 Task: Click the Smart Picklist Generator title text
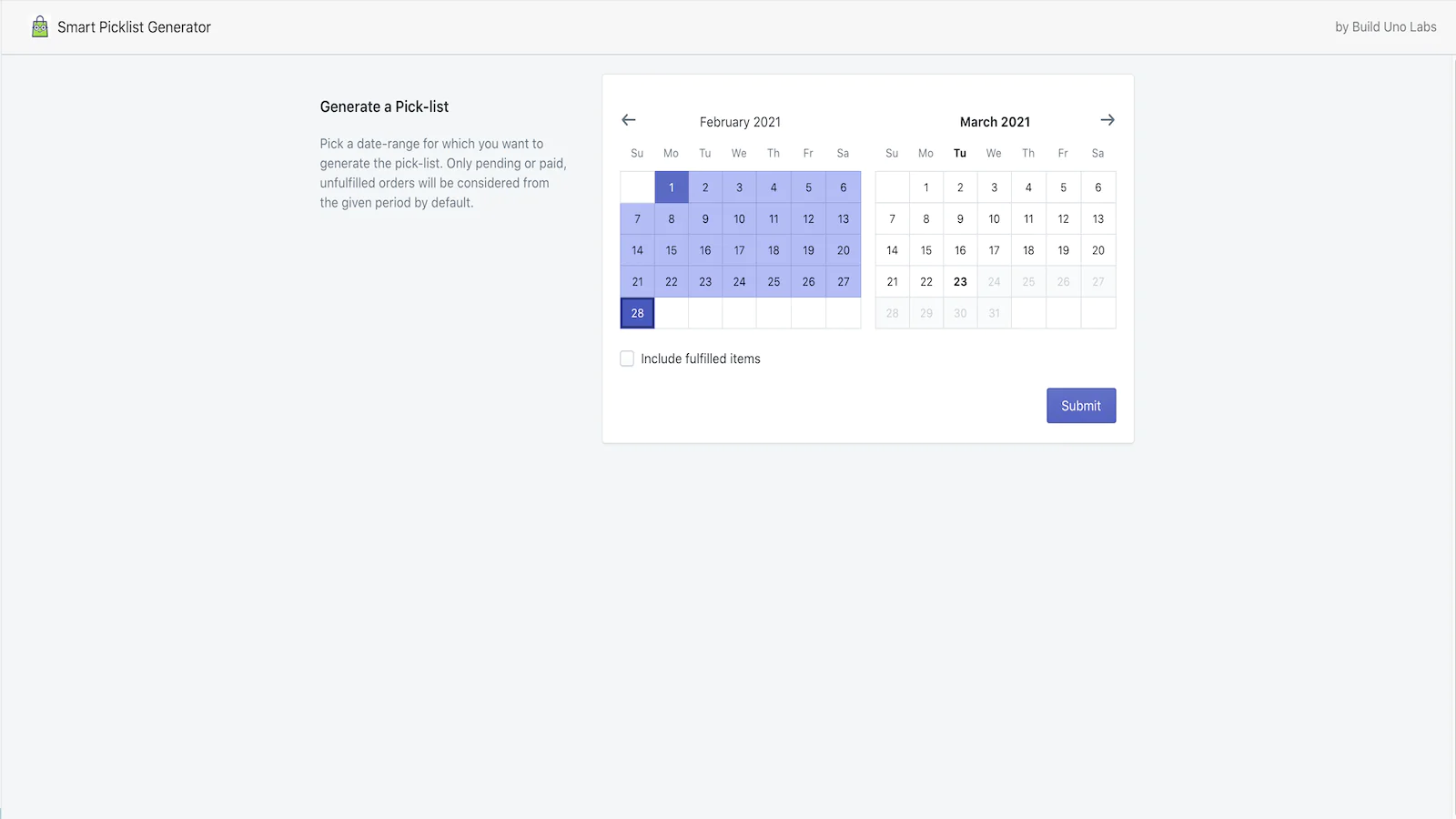click(133, 26)
